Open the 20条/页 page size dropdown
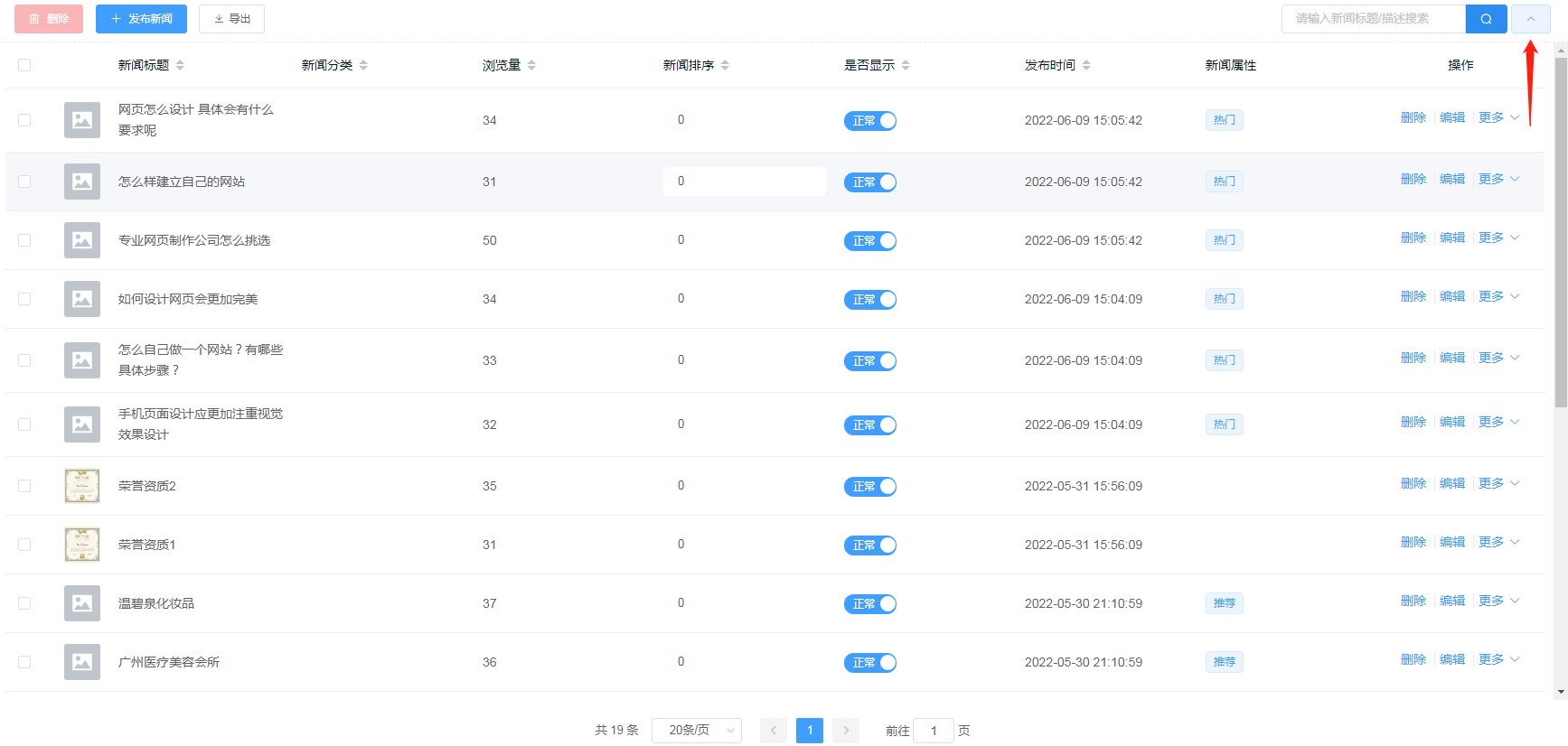 coord(696,730)
